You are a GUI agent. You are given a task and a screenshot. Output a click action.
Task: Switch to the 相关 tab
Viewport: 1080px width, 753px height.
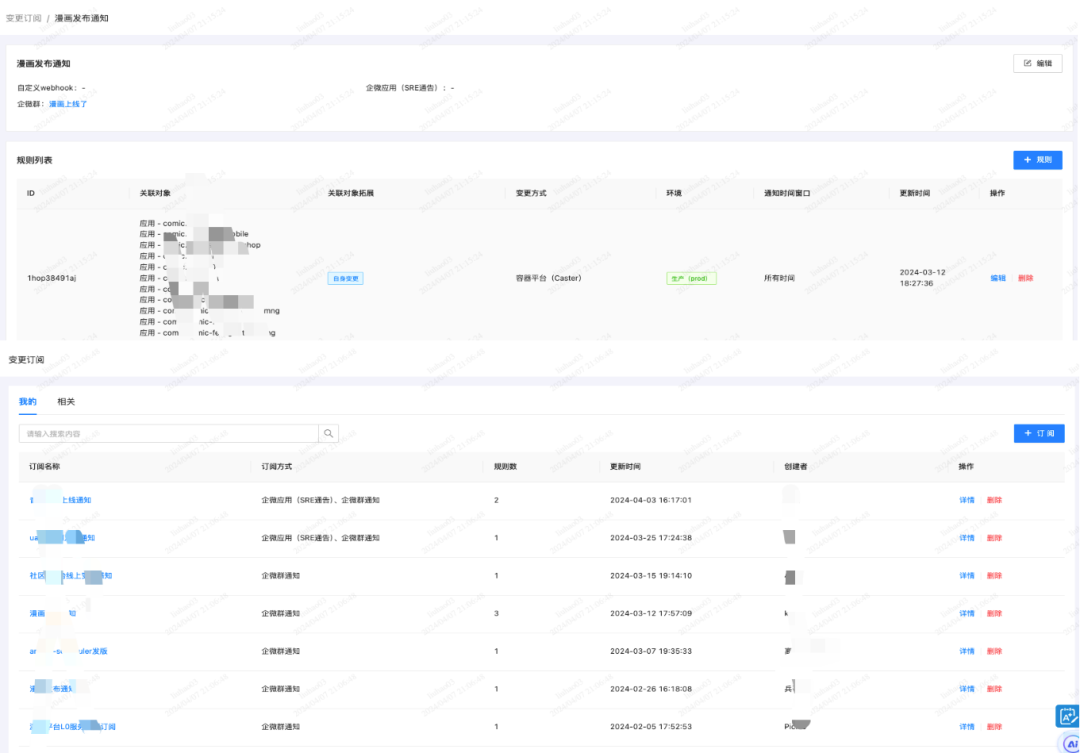pyautogui.click(x=66, y=402)
